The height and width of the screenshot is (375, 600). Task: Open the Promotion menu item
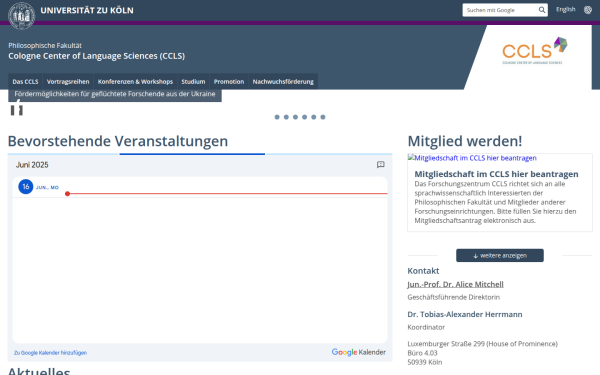click(229, 82)
